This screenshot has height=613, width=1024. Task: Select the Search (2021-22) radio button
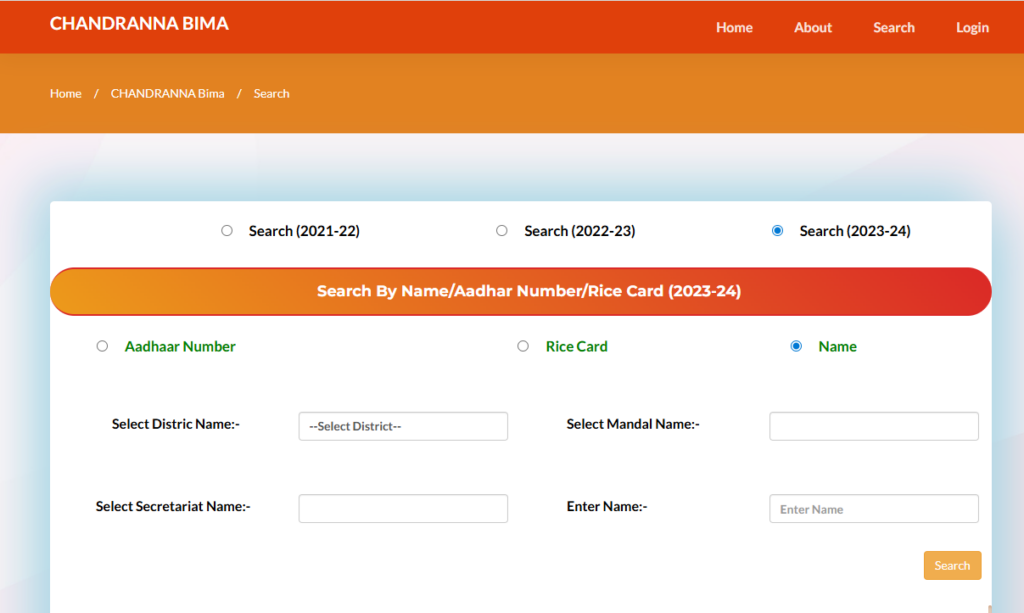click(x=227, y=231)
